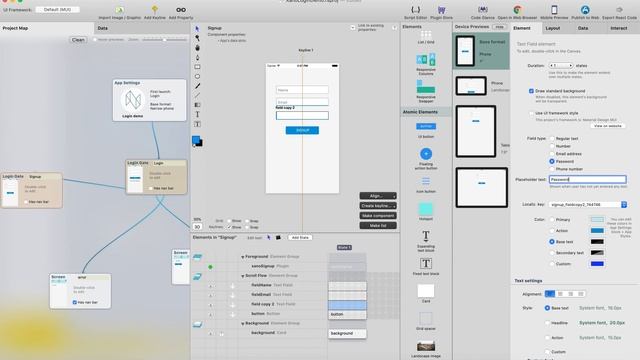Viewport: 640px width, 360px height.
Task: Click the Placeholder text input field
Action: [x=588, y=179]
